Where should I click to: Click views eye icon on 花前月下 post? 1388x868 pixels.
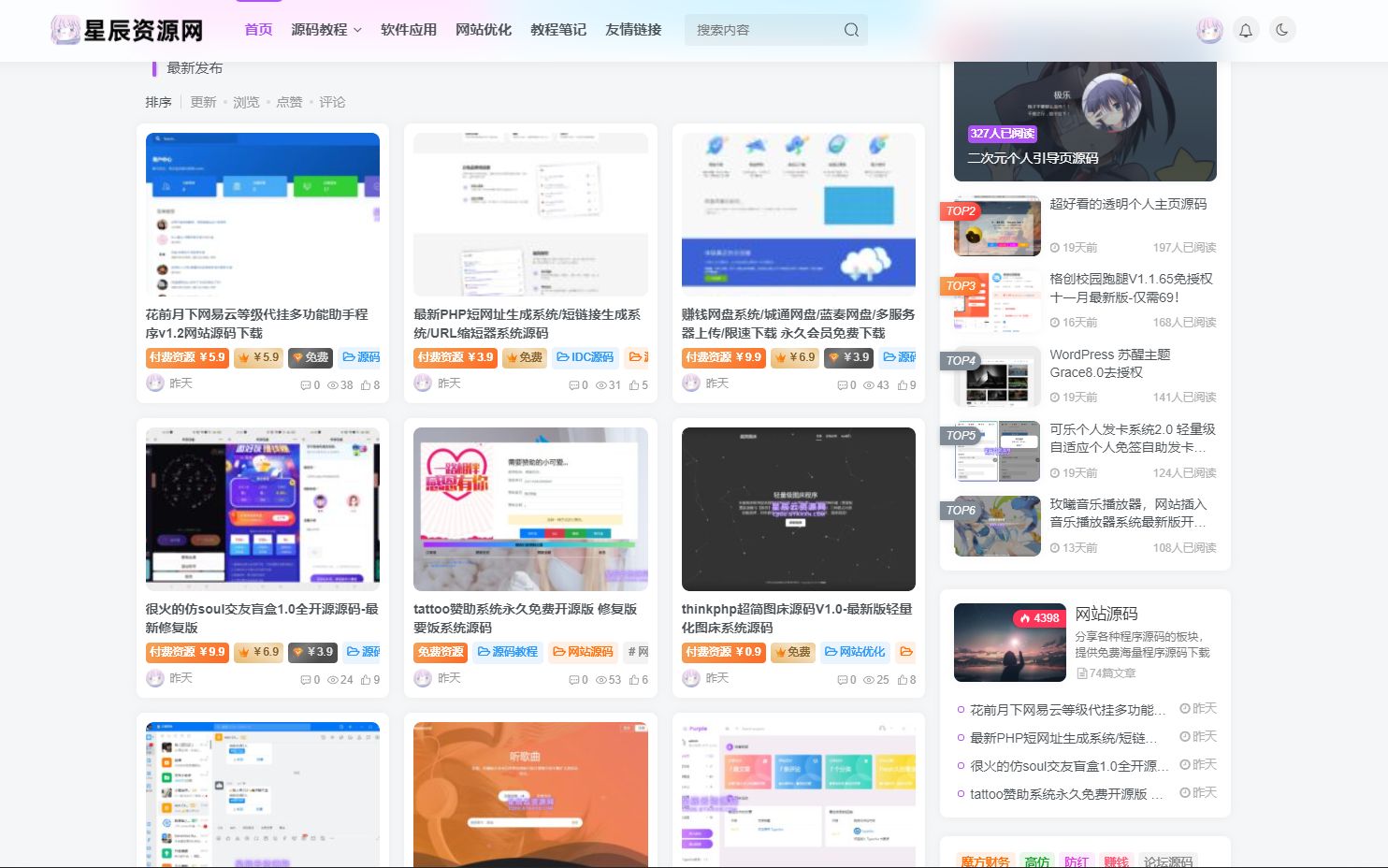(x=333, y=385)
